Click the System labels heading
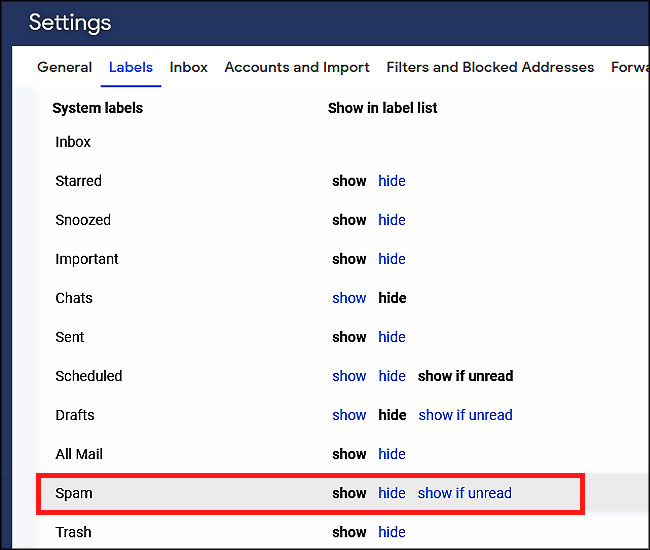This screenshot has width=650, height=550. (97, 108)
